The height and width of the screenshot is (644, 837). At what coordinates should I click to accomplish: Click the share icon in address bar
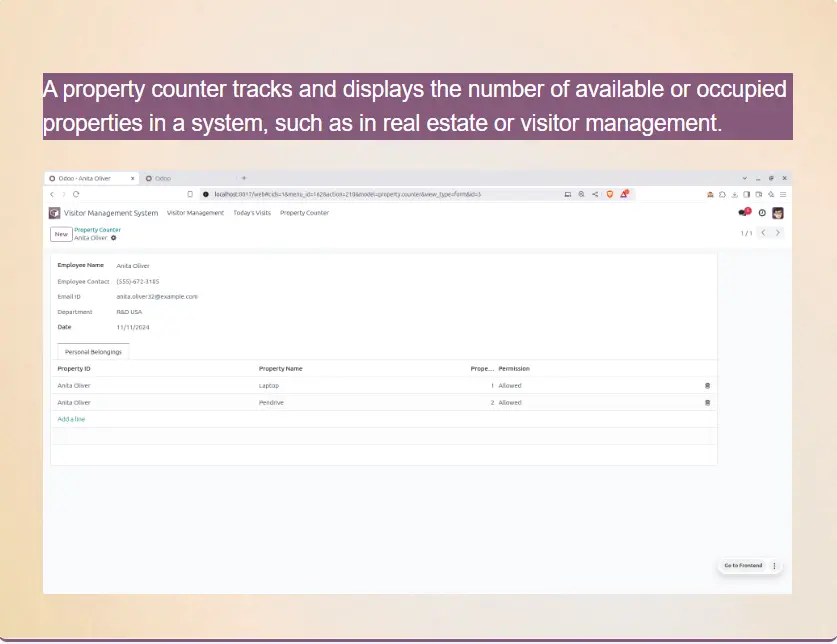[594, 194]
